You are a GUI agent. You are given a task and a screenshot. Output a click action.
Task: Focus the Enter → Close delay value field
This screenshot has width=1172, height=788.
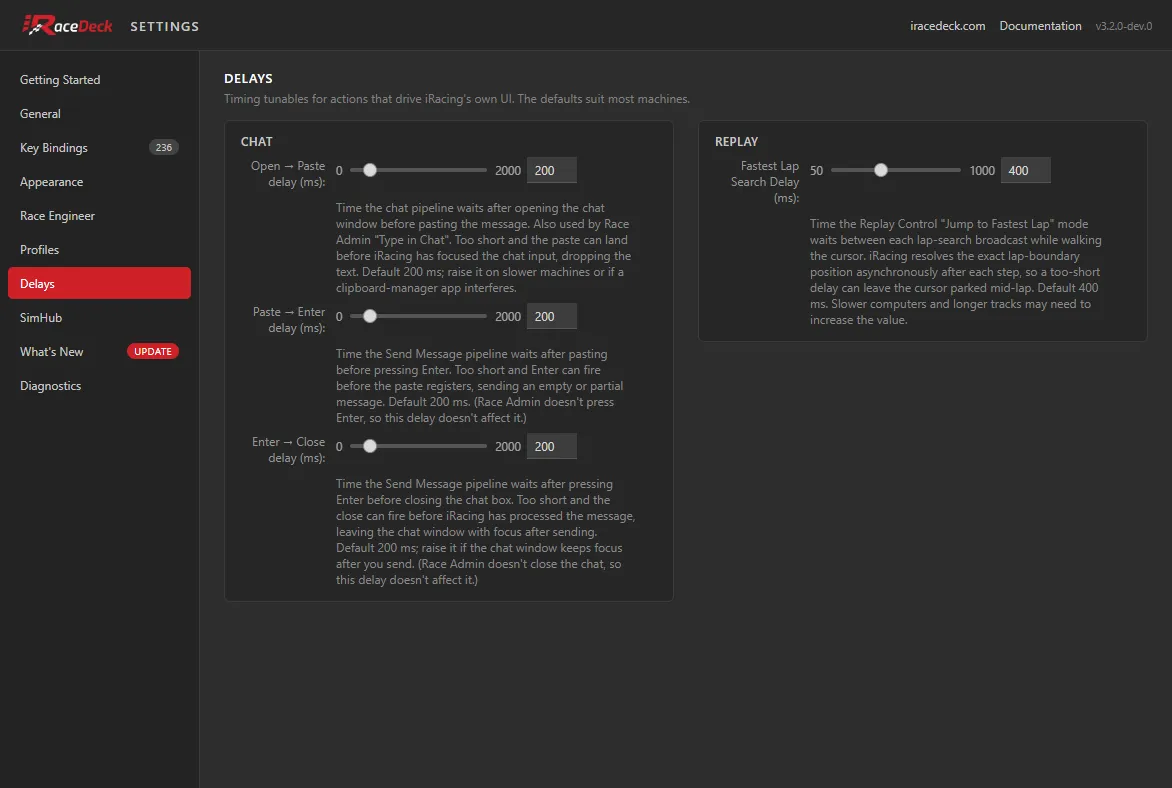click(552, 446)
